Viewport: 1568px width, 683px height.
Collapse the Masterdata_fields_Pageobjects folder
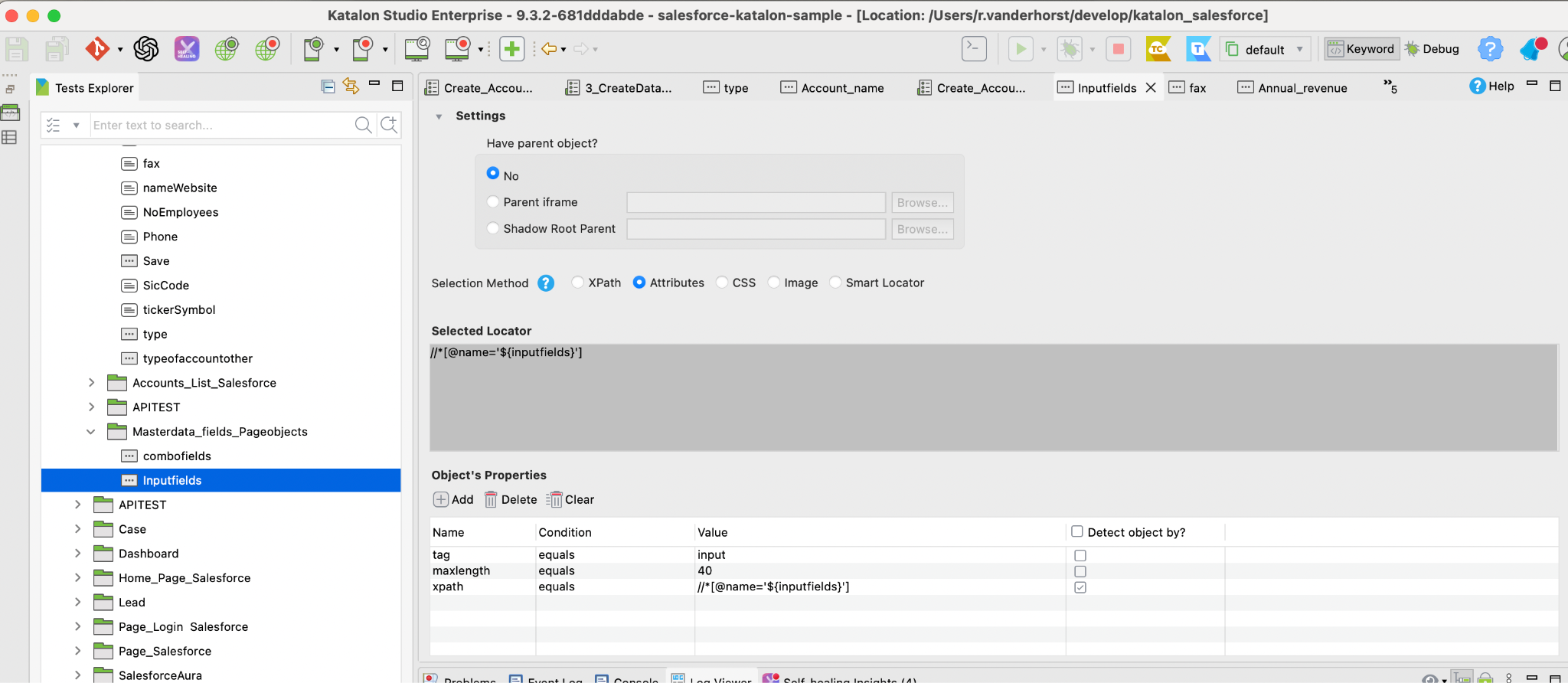point(91,432)
